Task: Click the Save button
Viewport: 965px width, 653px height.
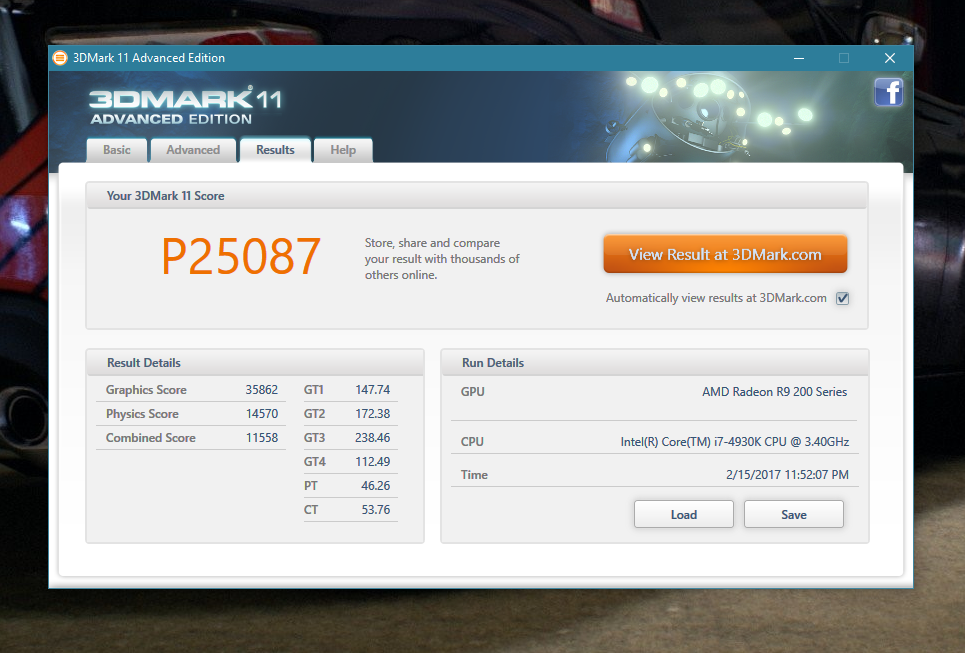Action: [x=794, y=515]
